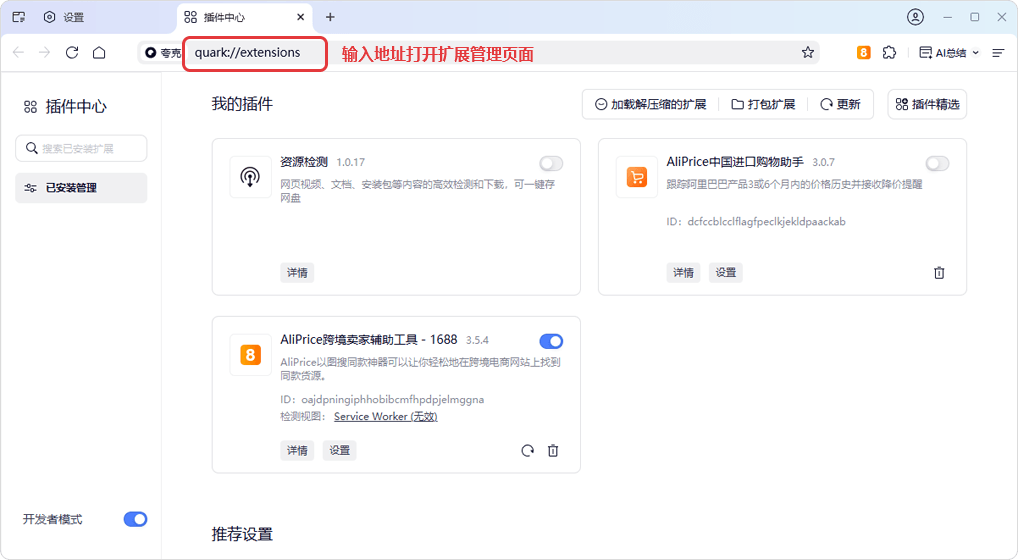The width and height of the screenshot is (1018, 560).
Task: Enable the 资源检测 extension toggle
Action: point(551,163)
